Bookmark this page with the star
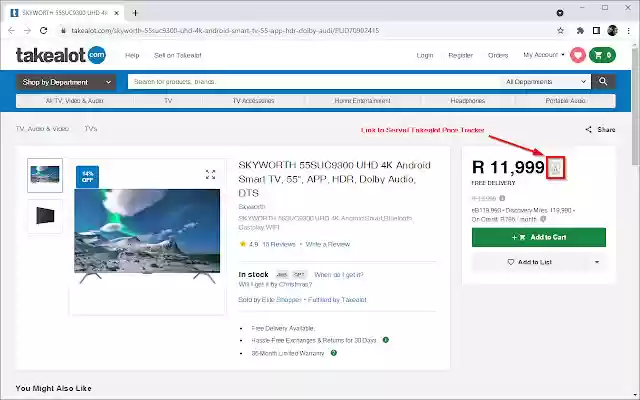The height and width of the screenshot is (400, 640). (x=560, y=31)
